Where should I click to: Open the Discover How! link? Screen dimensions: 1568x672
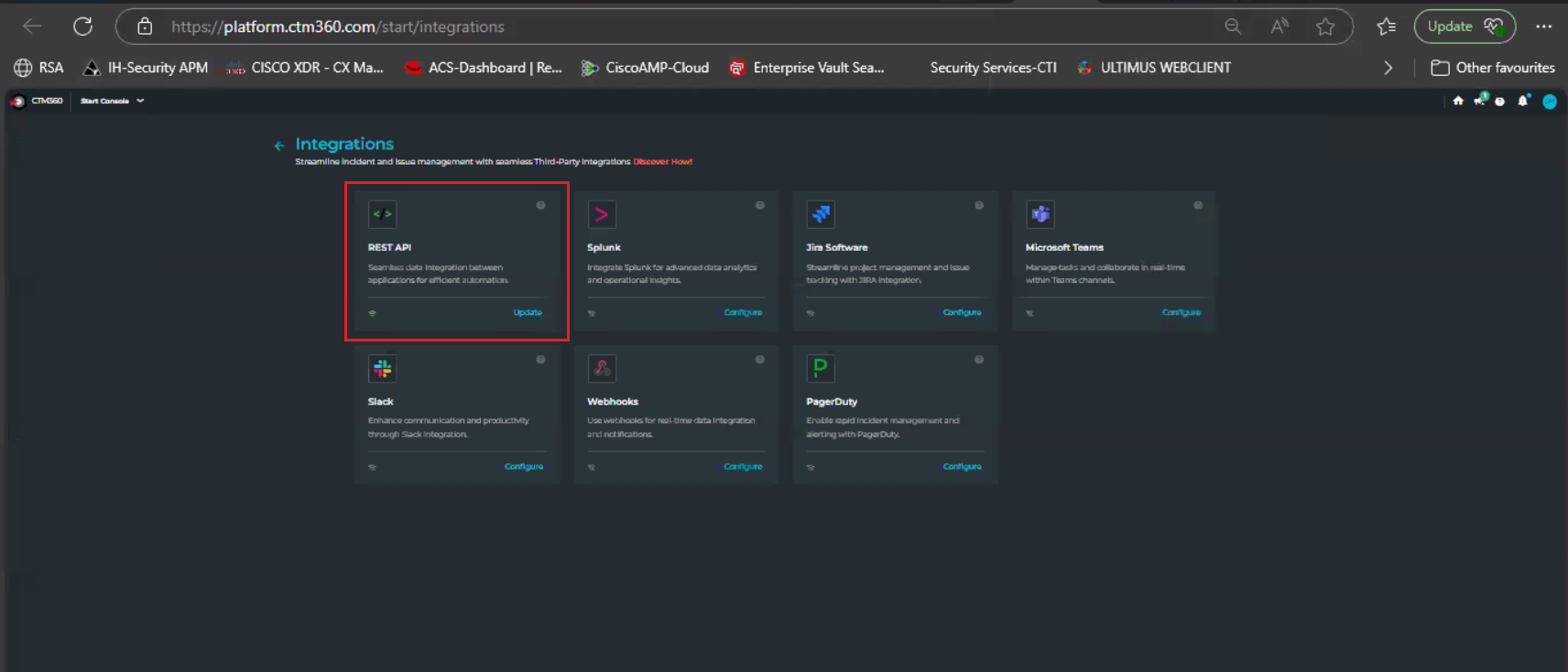tap(663, 162)
